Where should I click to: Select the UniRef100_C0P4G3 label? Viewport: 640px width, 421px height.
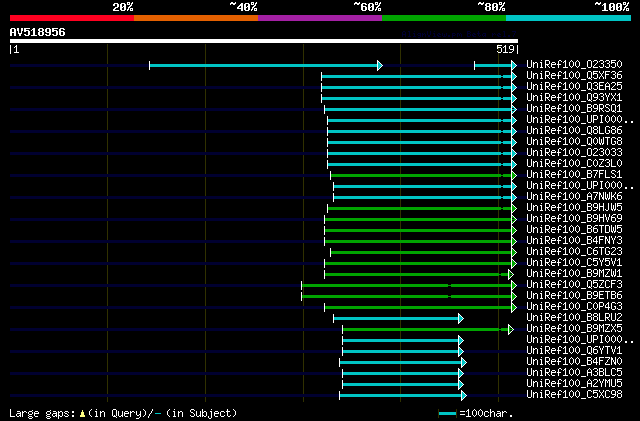[574, 307]
